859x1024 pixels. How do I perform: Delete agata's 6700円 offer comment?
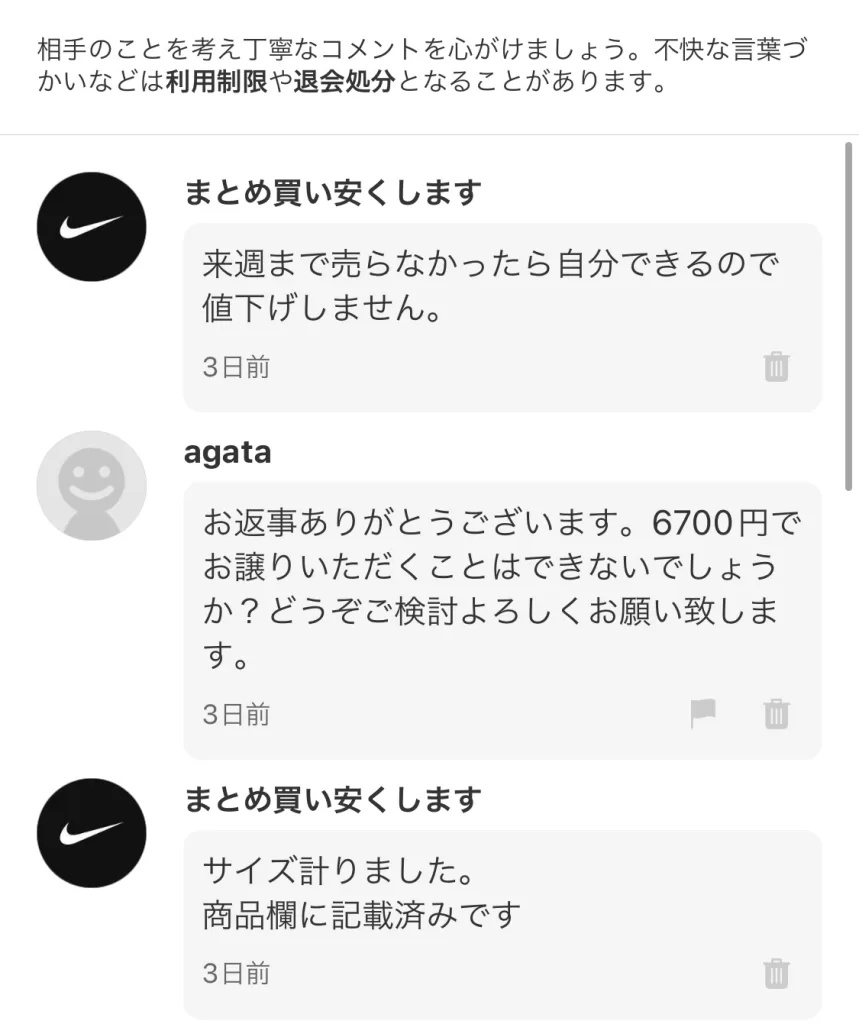tap(776, 714)
